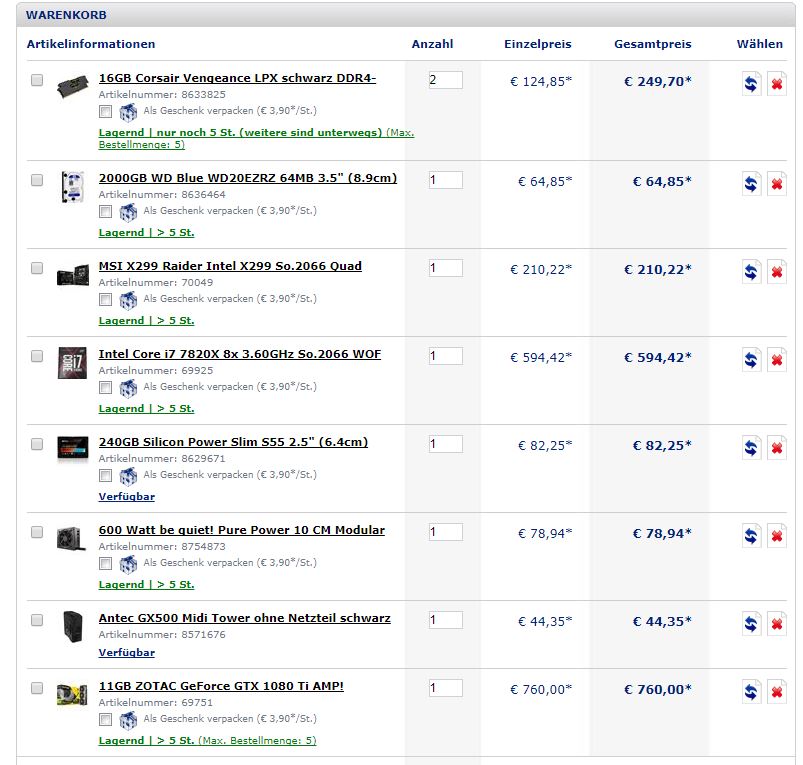Update the MSI X299 Raider row
This screenshot has width=803, height=765.
click(751, 271)
